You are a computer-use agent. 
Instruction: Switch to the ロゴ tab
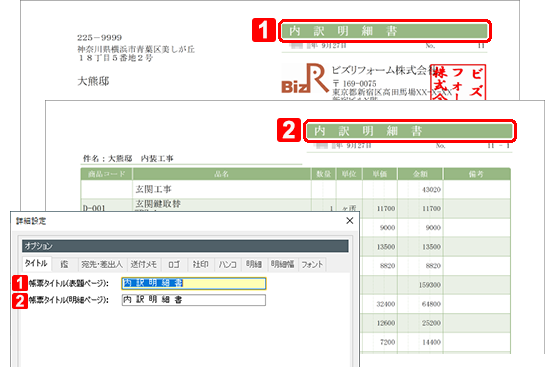point(174,264)
